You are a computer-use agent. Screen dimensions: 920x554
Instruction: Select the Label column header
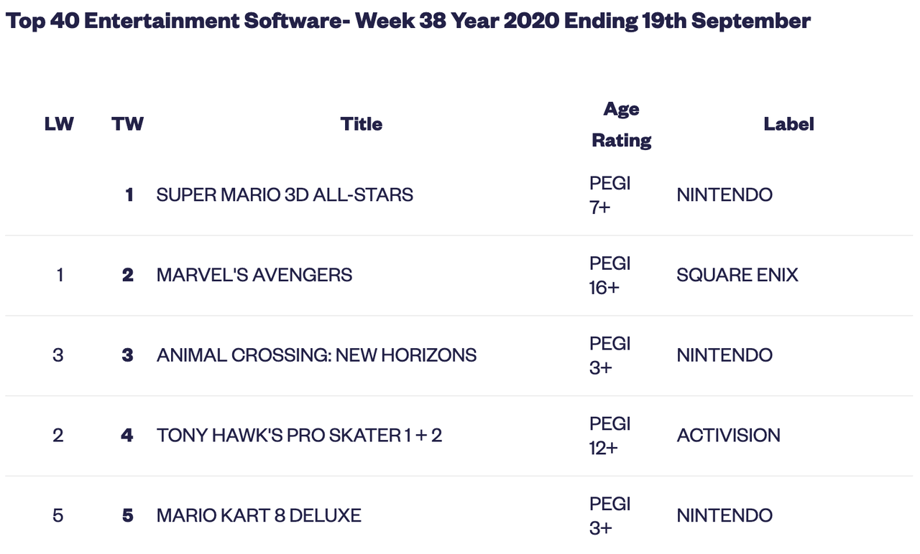click(788, 124)
